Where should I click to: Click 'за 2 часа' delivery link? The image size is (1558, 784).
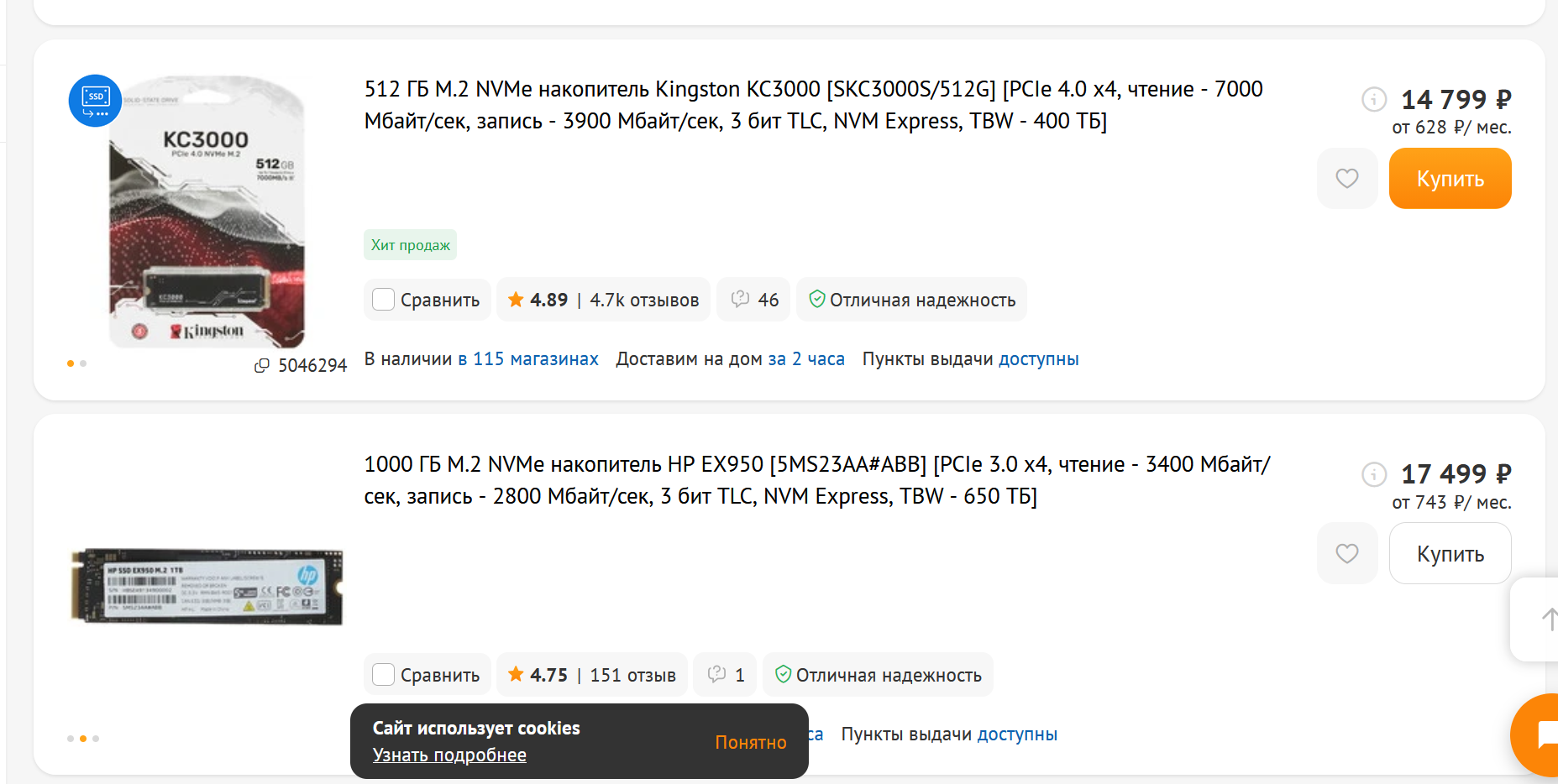coord(805,359)
